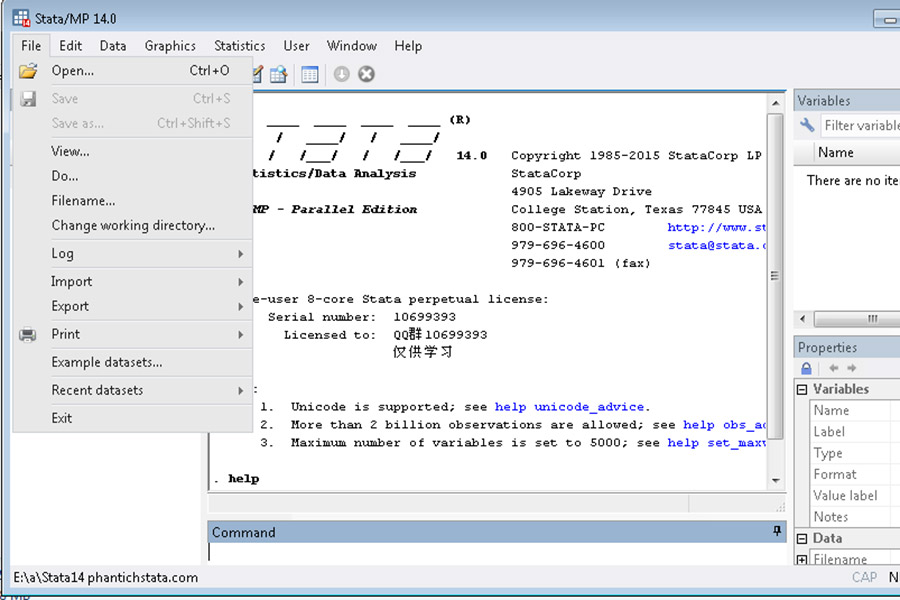Open the Data Editor toolbar icon

(x=279, y=74)
